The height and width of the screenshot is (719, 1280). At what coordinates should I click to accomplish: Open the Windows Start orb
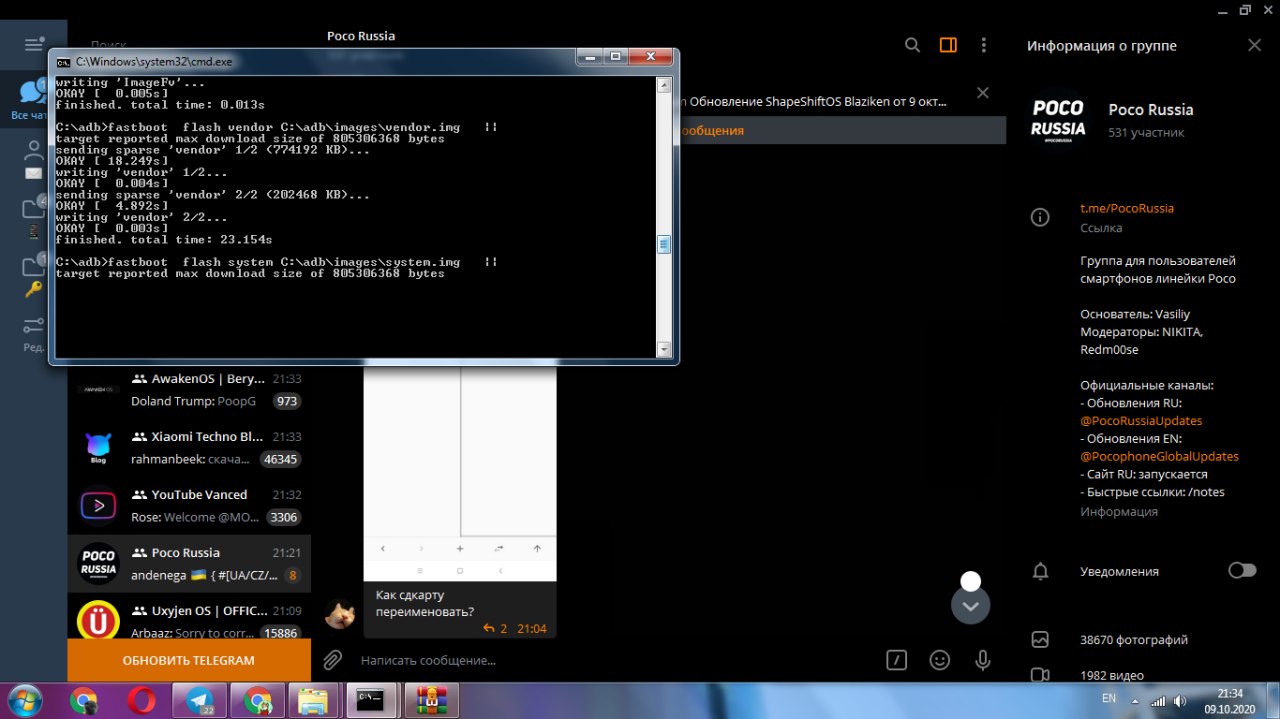25,700
